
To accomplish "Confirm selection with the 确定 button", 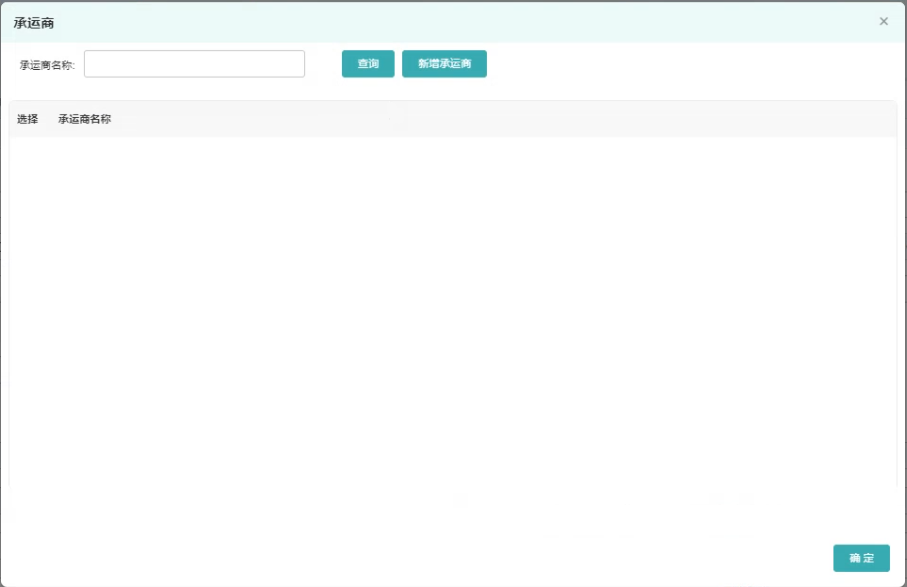I will (861, 558).
